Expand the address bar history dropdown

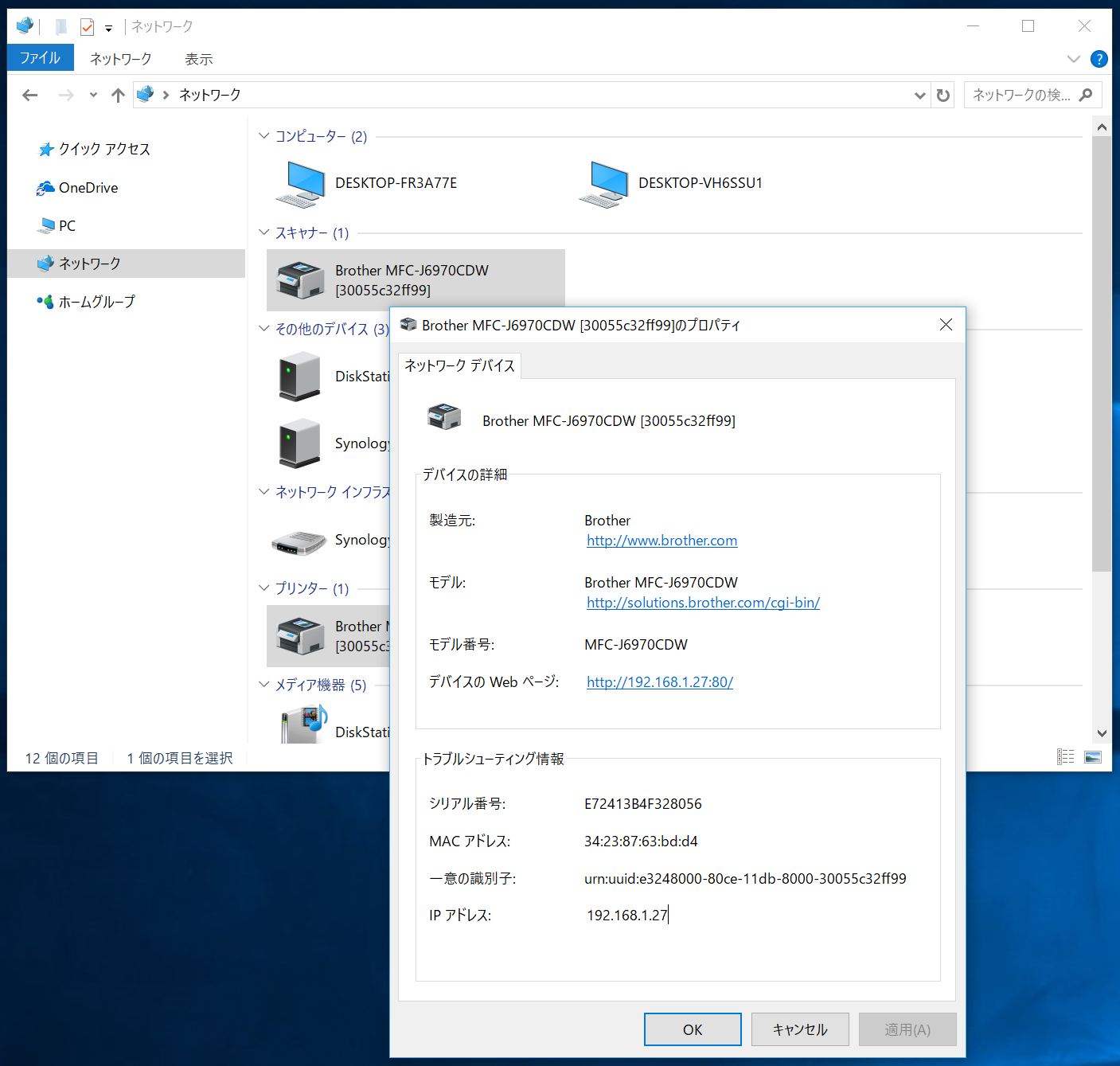(x=920, y=96)
